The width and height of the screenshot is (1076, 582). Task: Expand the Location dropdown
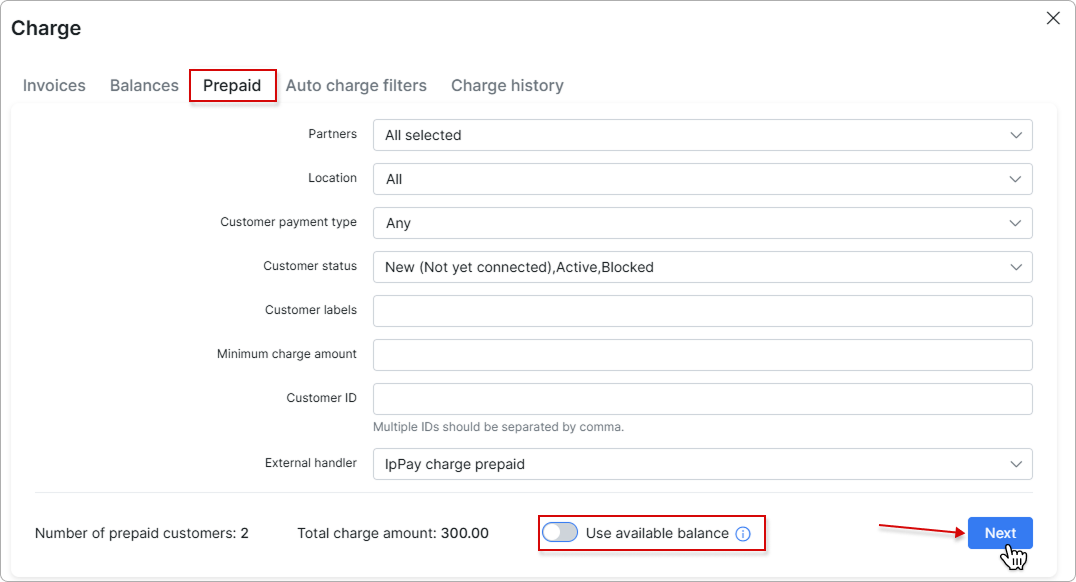pyautogui.click(x=702, y=179)
